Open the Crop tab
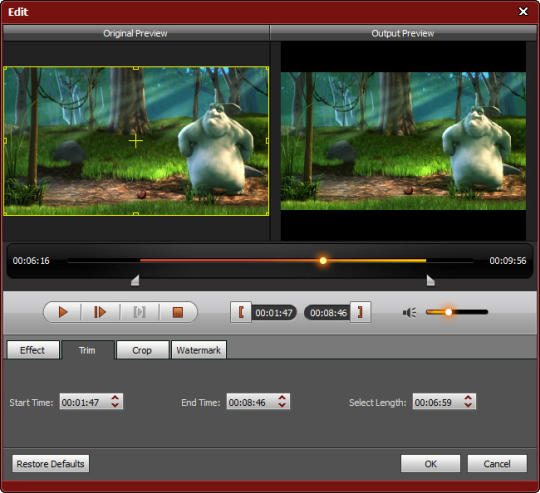Image resolution: width=540 pixels, height=493 pixels. 142,350
